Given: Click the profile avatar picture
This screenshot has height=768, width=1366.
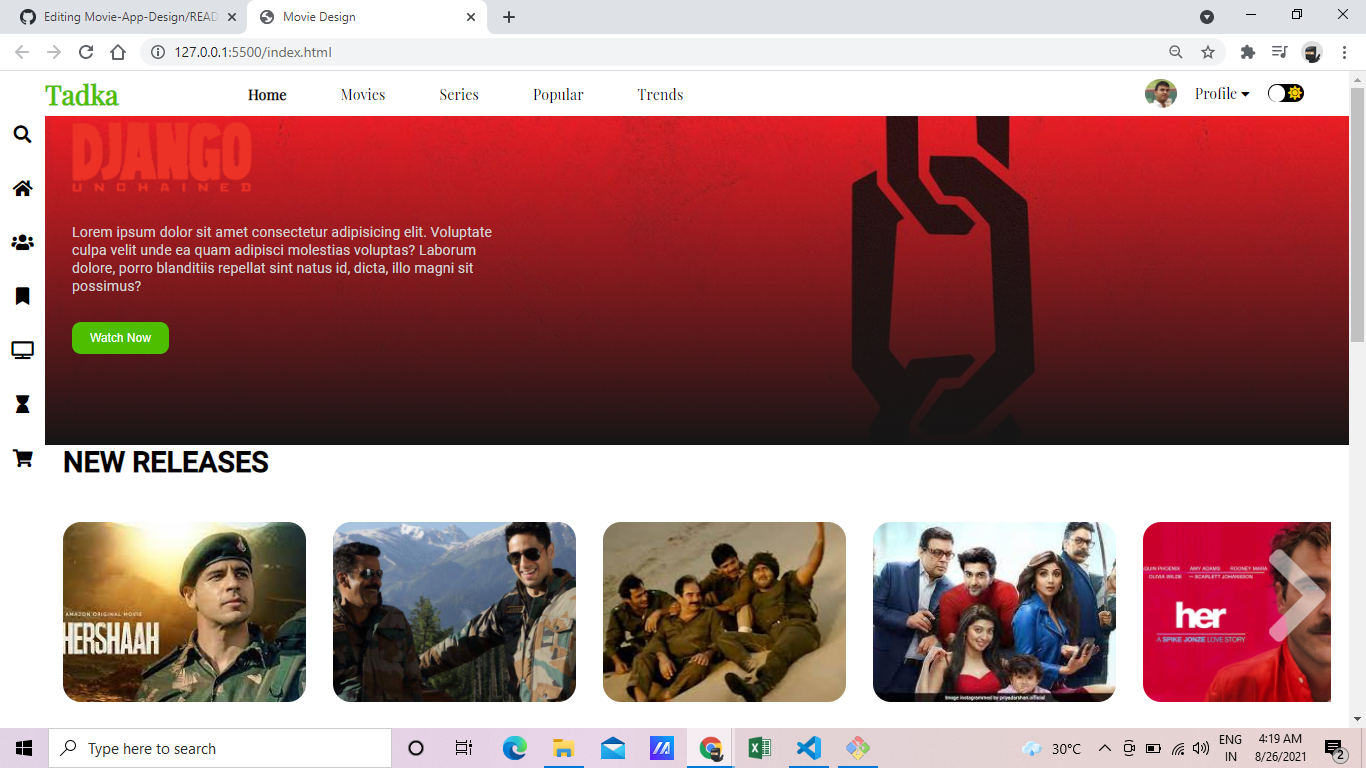Looking at the screenshot, I should coord(1161,92).
